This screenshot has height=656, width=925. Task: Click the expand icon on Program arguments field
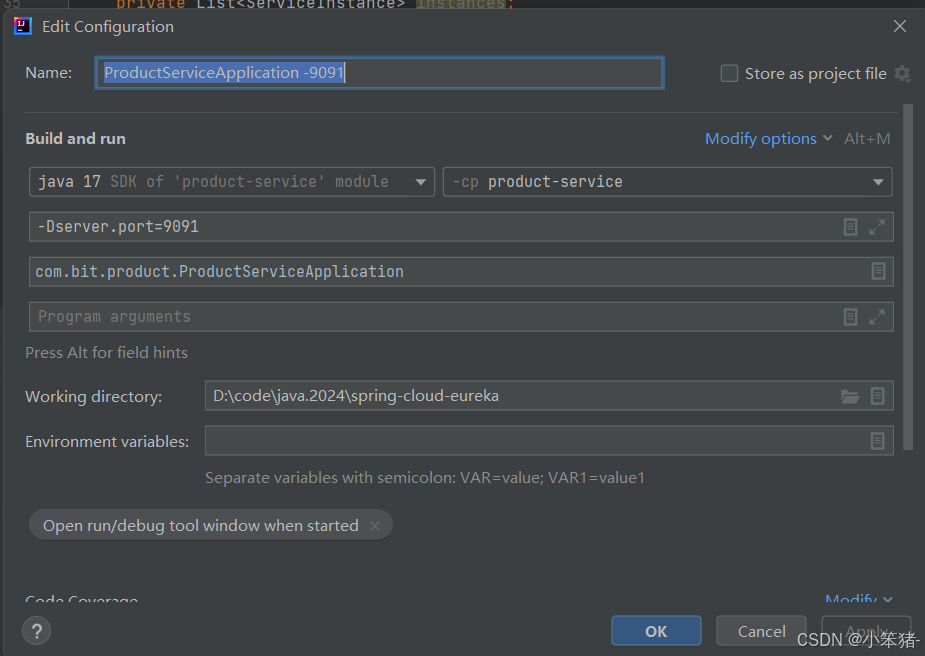pos(877,317)
